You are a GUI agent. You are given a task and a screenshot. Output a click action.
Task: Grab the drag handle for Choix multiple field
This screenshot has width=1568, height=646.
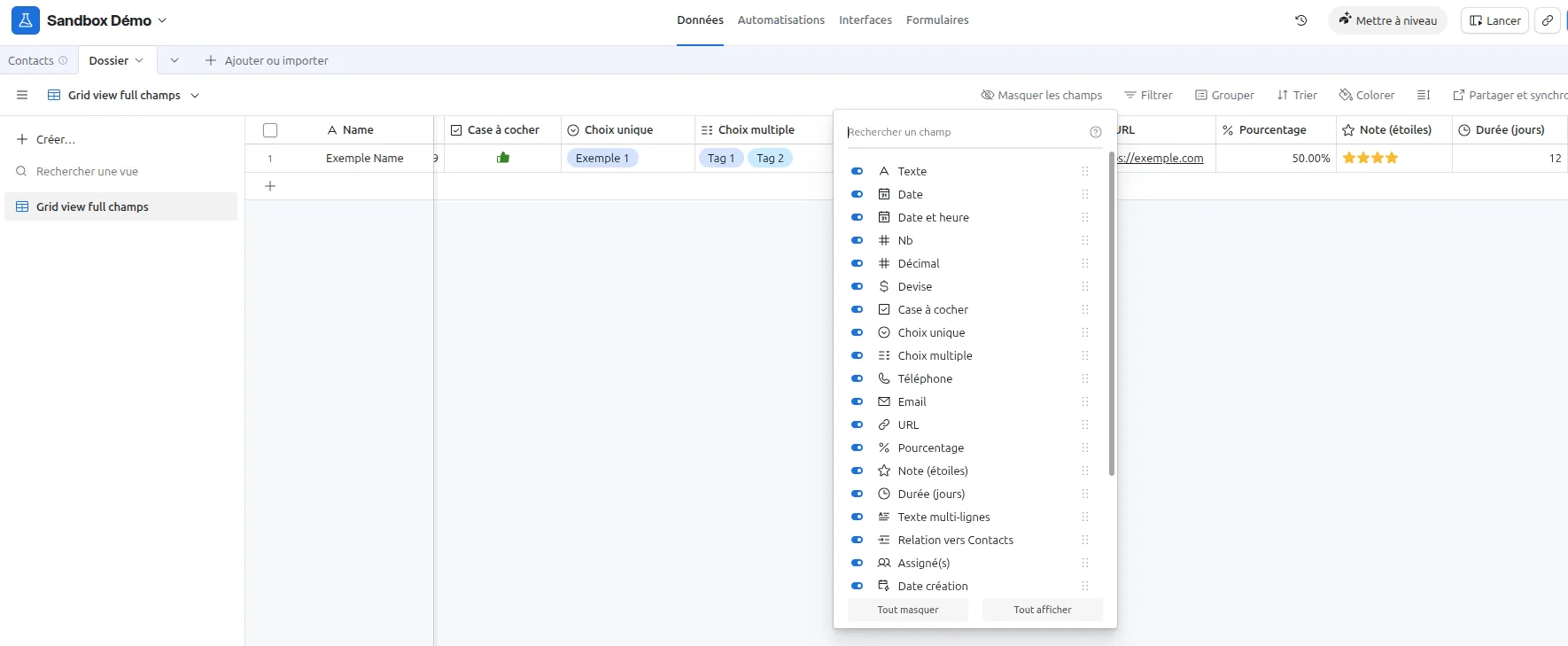pos(1084,355)
